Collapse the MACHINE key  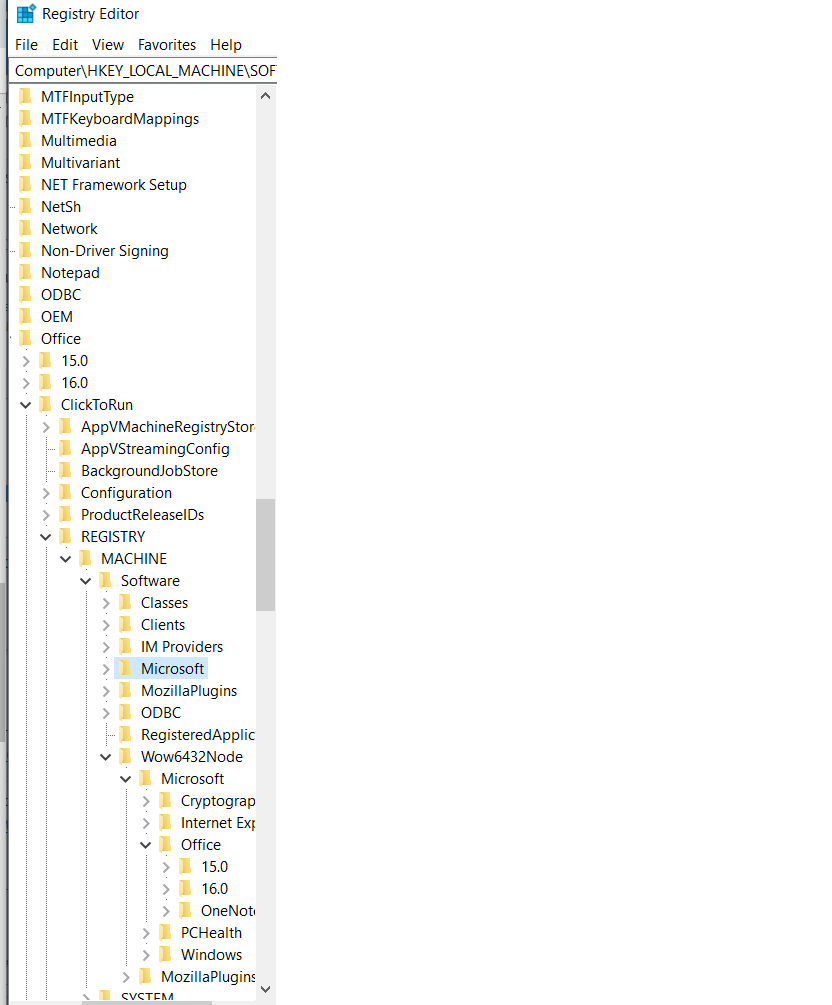pos(65,559)
